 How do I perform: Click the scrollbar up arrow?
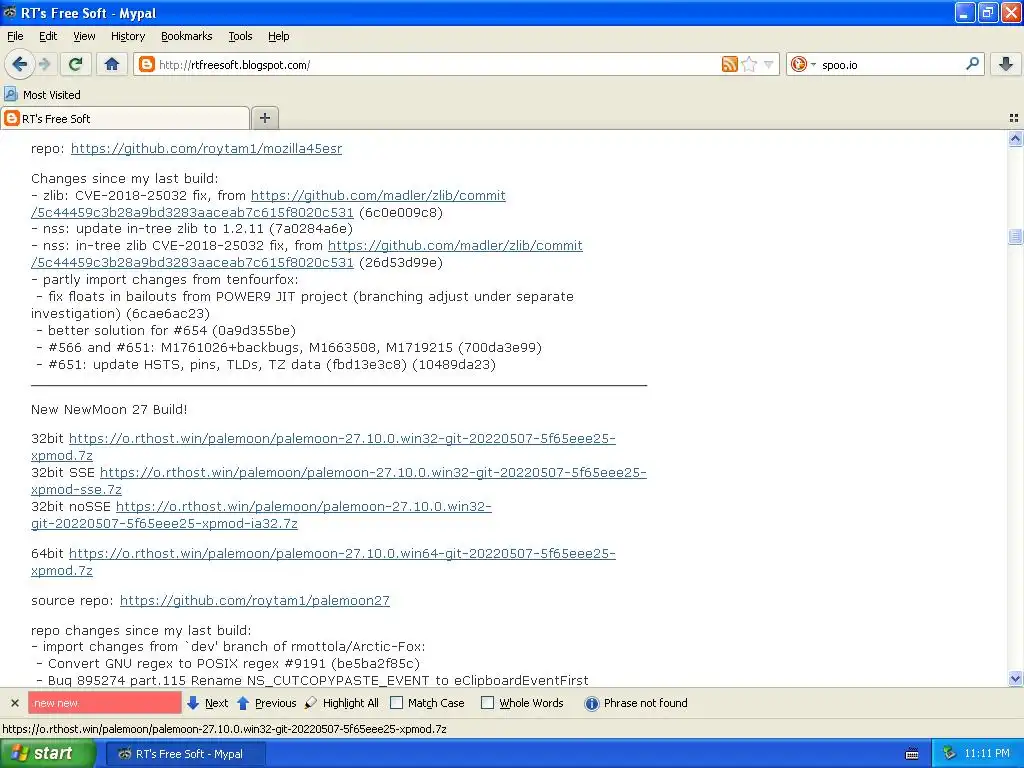point(1015,138)
